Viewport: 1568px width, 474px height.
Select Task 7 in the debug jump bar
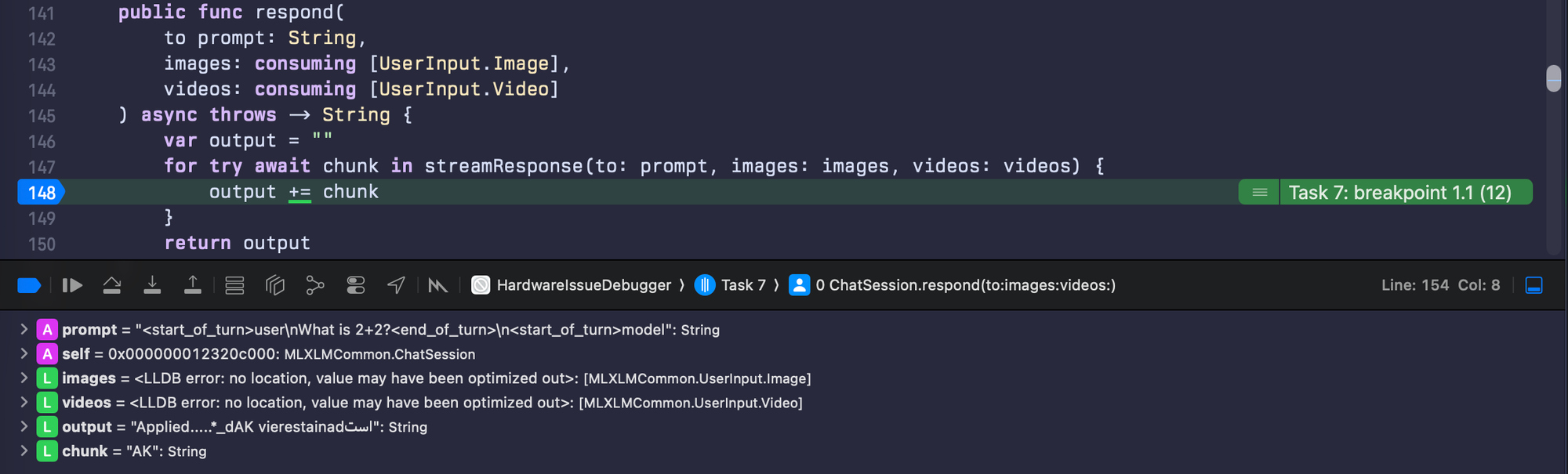(742, 285)
